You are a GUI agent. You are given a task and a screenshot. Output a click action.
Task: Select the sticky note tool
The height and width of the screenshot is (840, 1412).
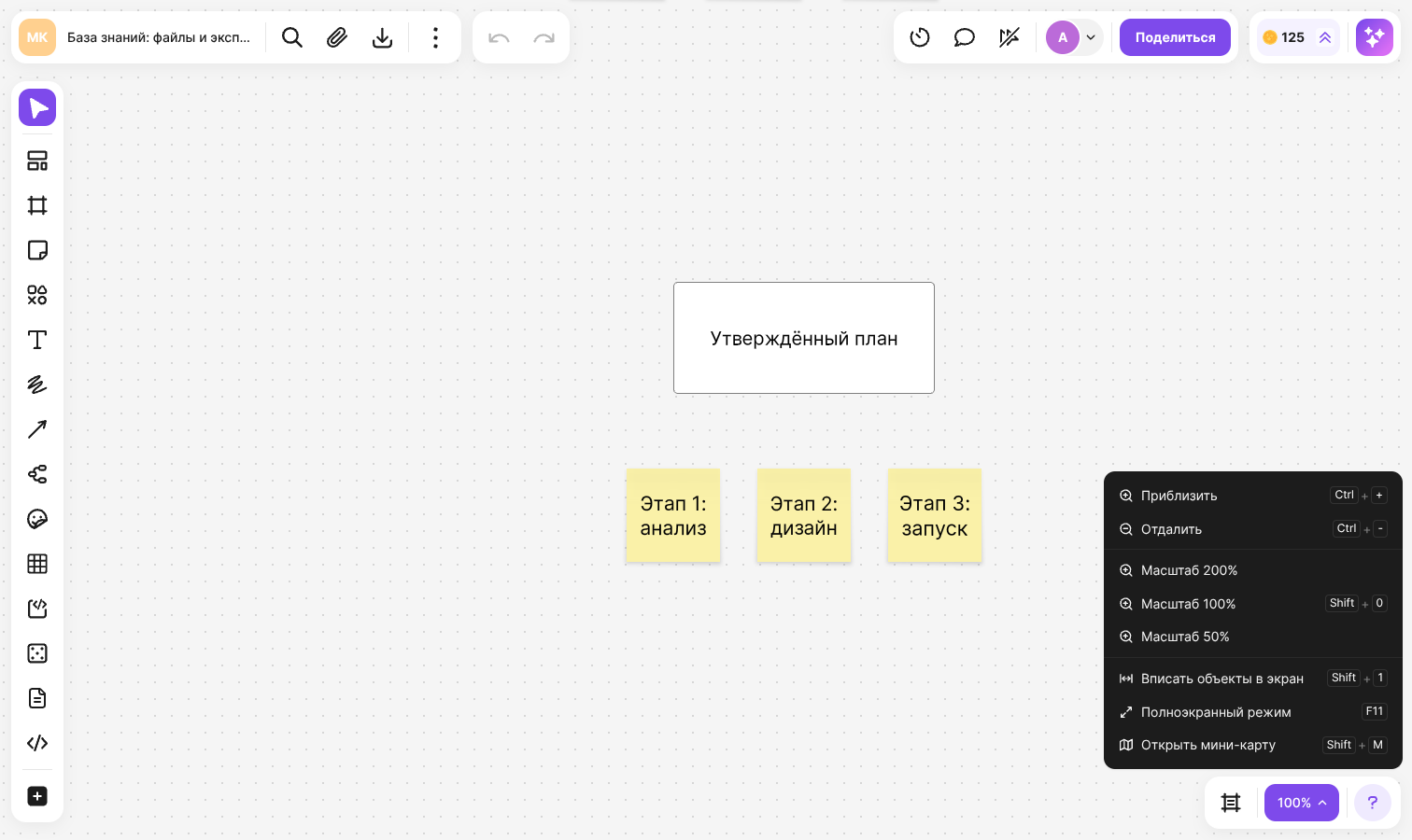click(37, 250)
